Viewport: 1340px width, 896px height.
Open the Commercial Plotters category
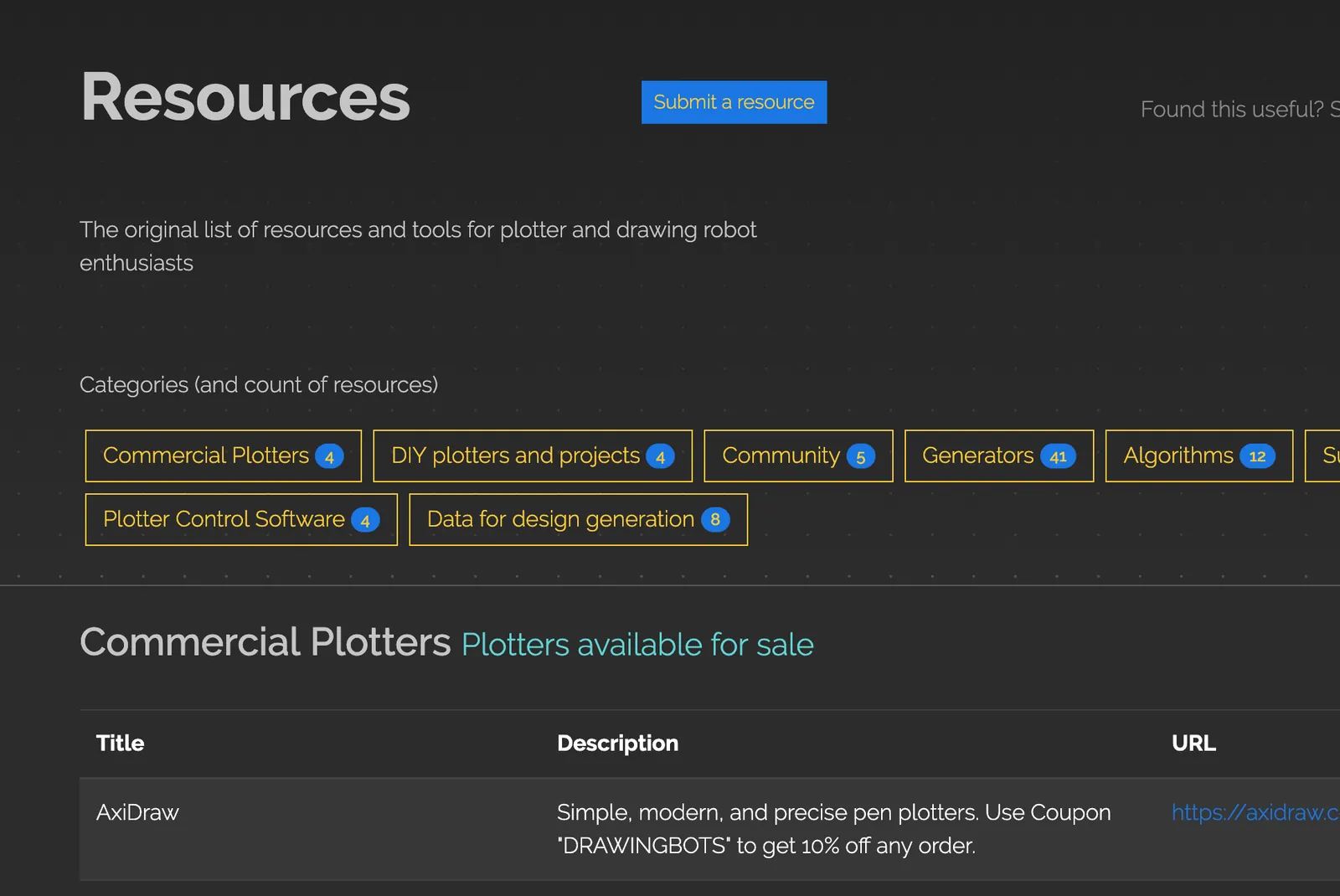(x=224, y=456)
